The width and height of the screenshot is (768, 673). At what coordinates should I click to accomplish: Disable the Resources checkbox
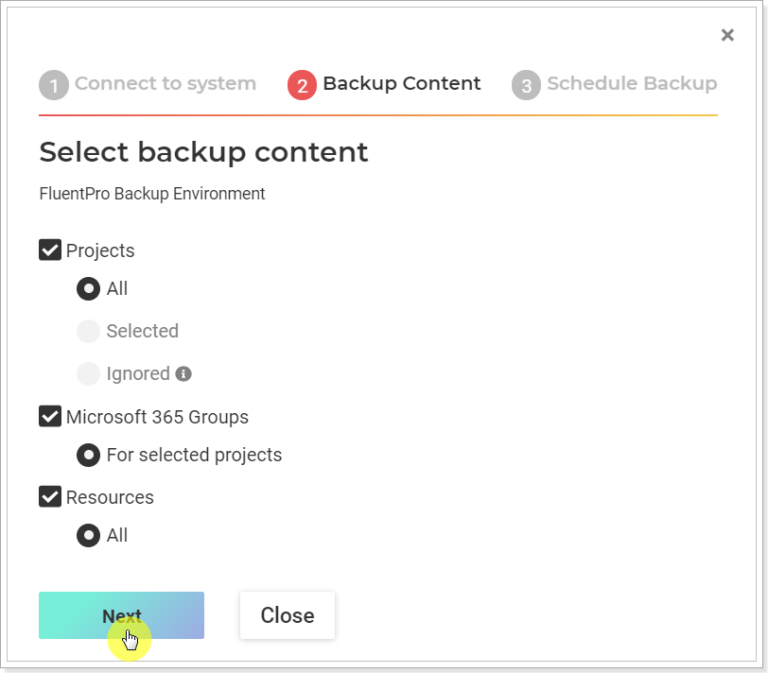pos(50,497)
